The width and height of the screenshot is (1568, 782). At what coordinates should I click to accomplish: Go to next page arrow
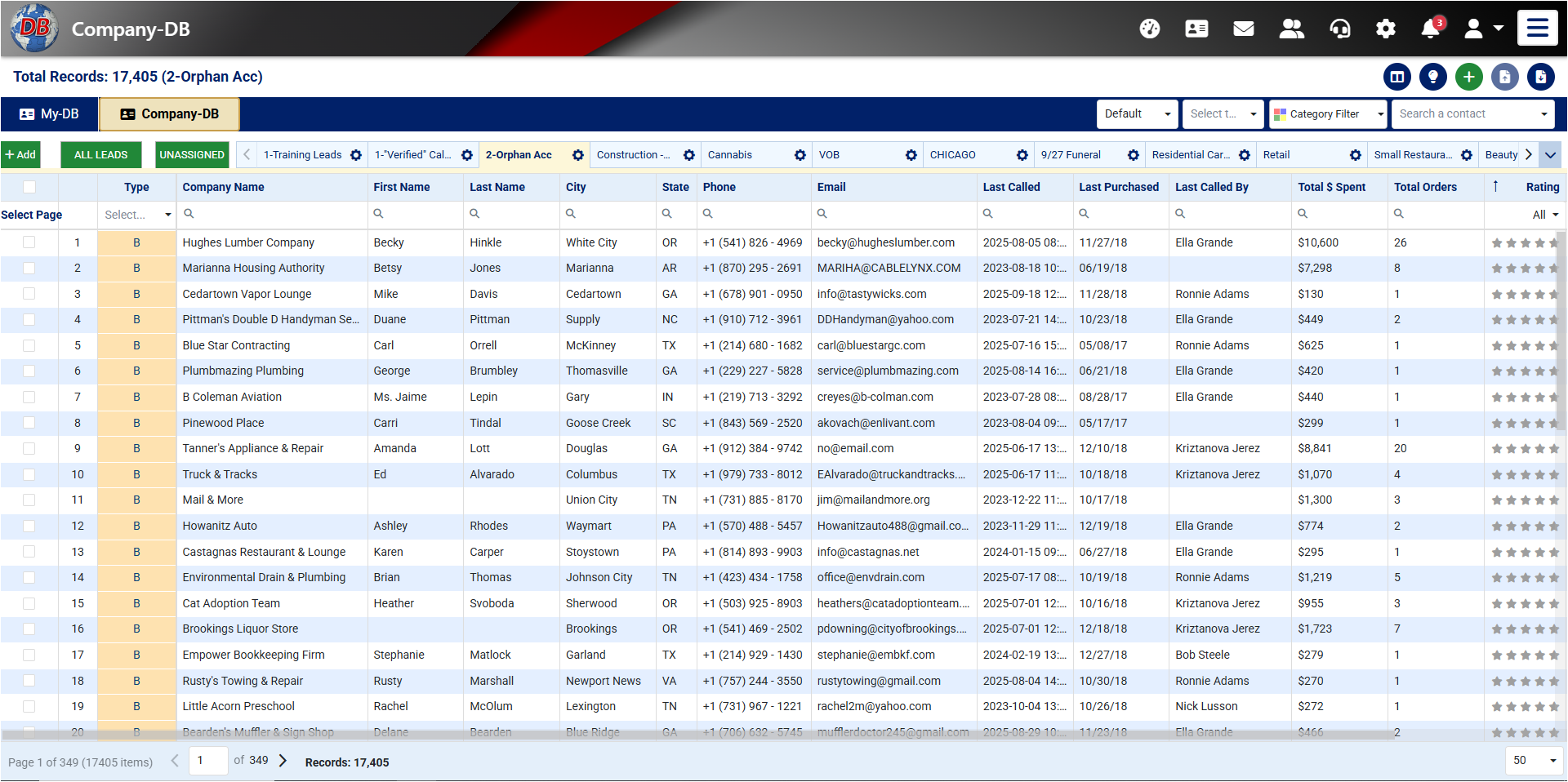click(x=283, y=761)
